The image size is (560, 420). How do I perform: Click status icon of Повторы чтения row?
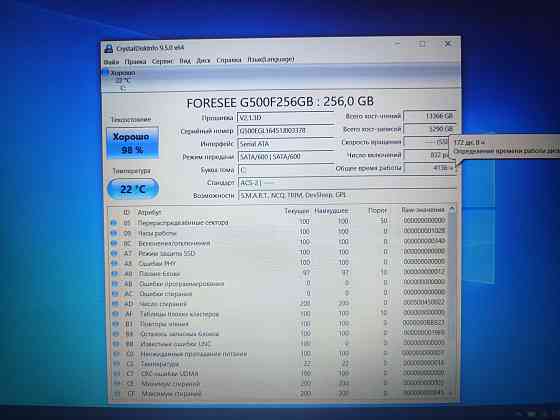pos(116,324)
